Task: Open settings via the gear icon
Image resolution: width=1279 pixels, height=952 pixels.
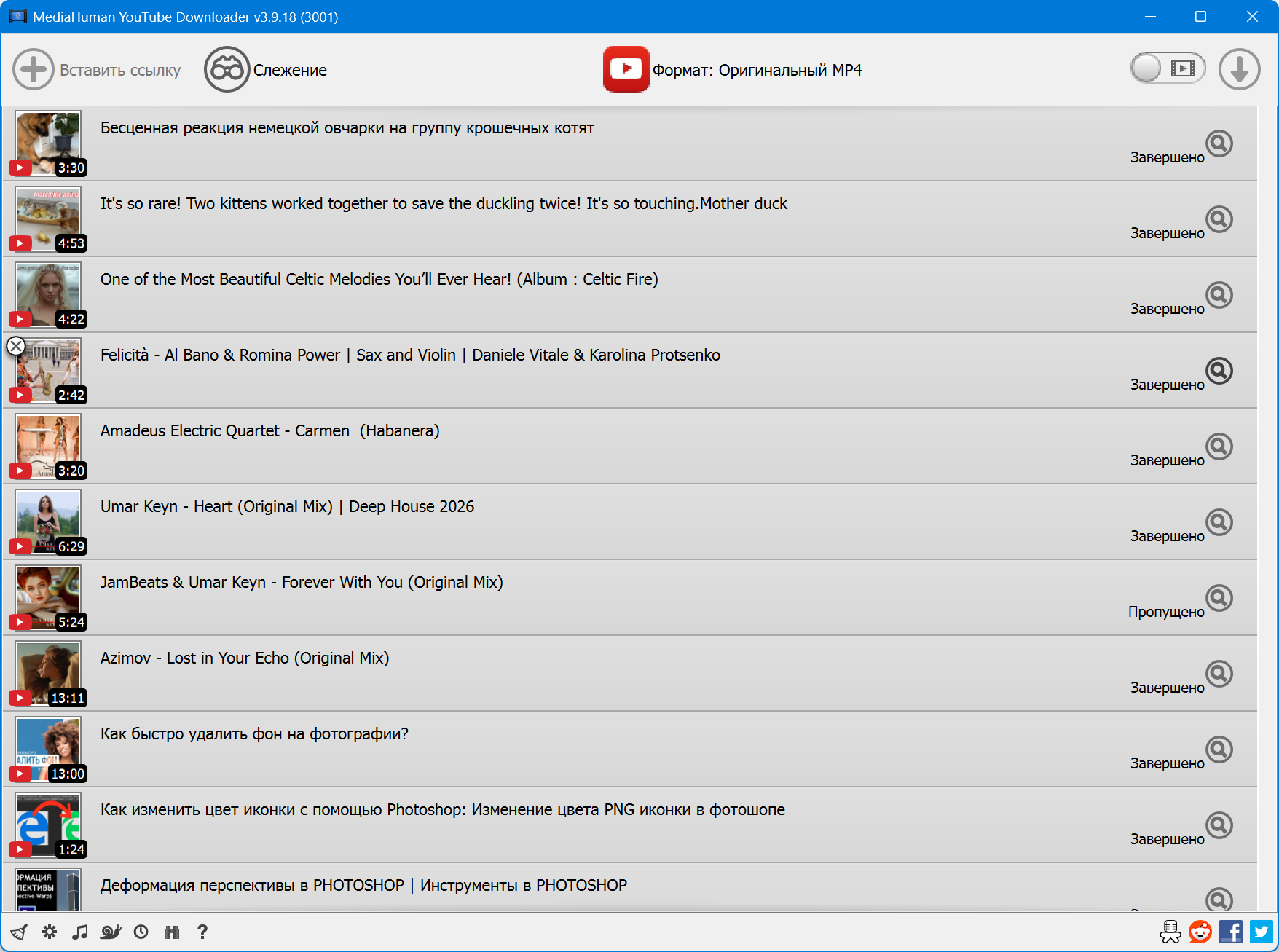Action: (x=50, y=932)
